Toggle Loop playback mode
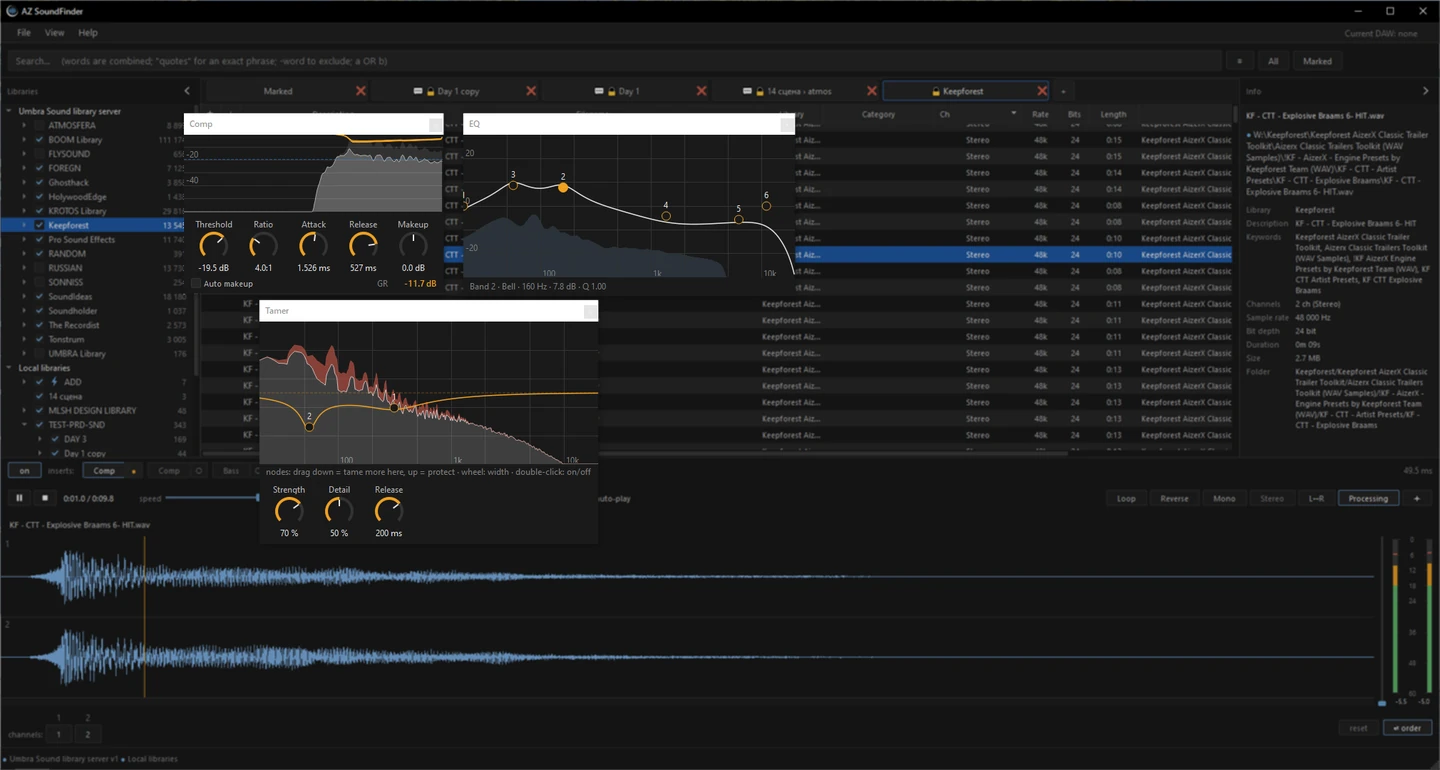The image size is (1440, 770). tap(1126, 498)
